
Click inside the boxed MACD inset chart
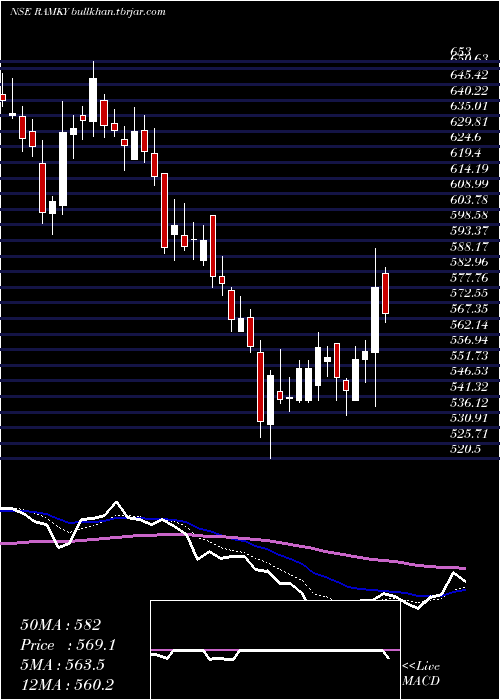pos(275,650)
